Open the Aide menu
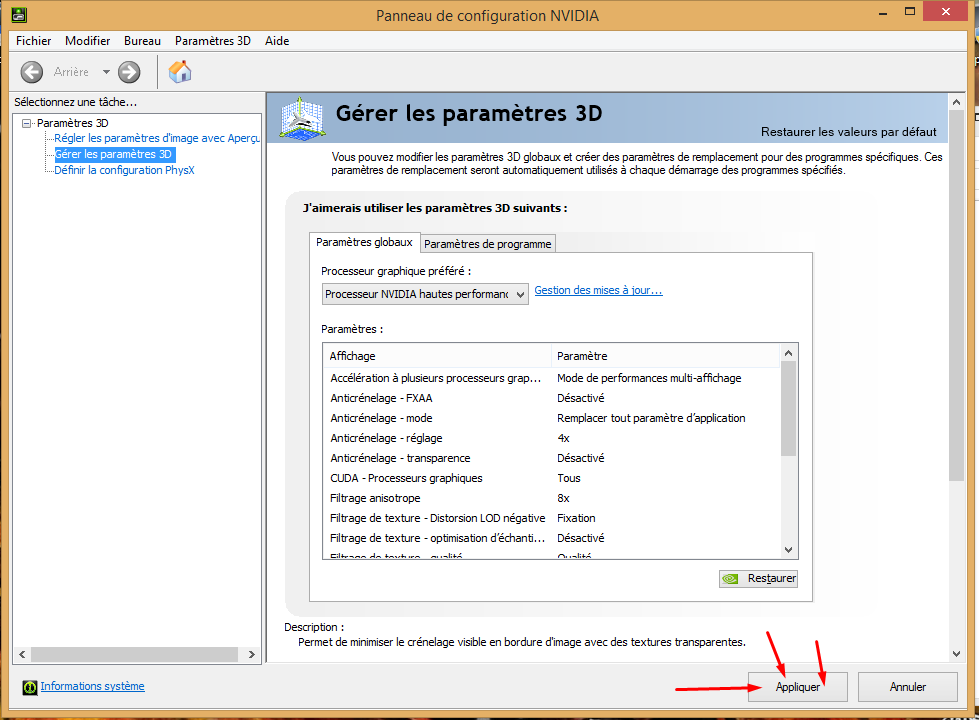The image size is (979, 720). (277, 41)
